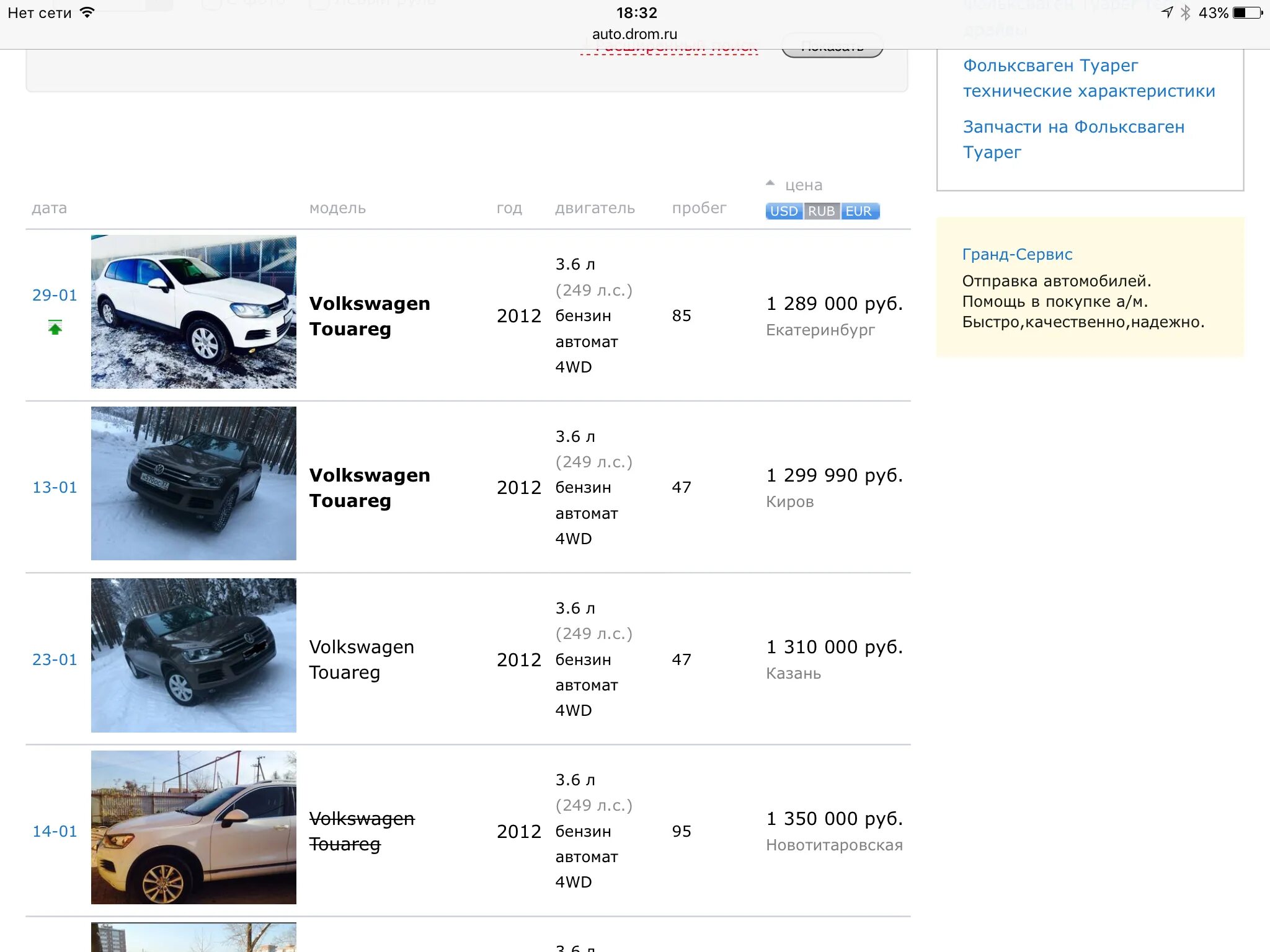Open the 14-01 date listing link

(x=55, y=831)
